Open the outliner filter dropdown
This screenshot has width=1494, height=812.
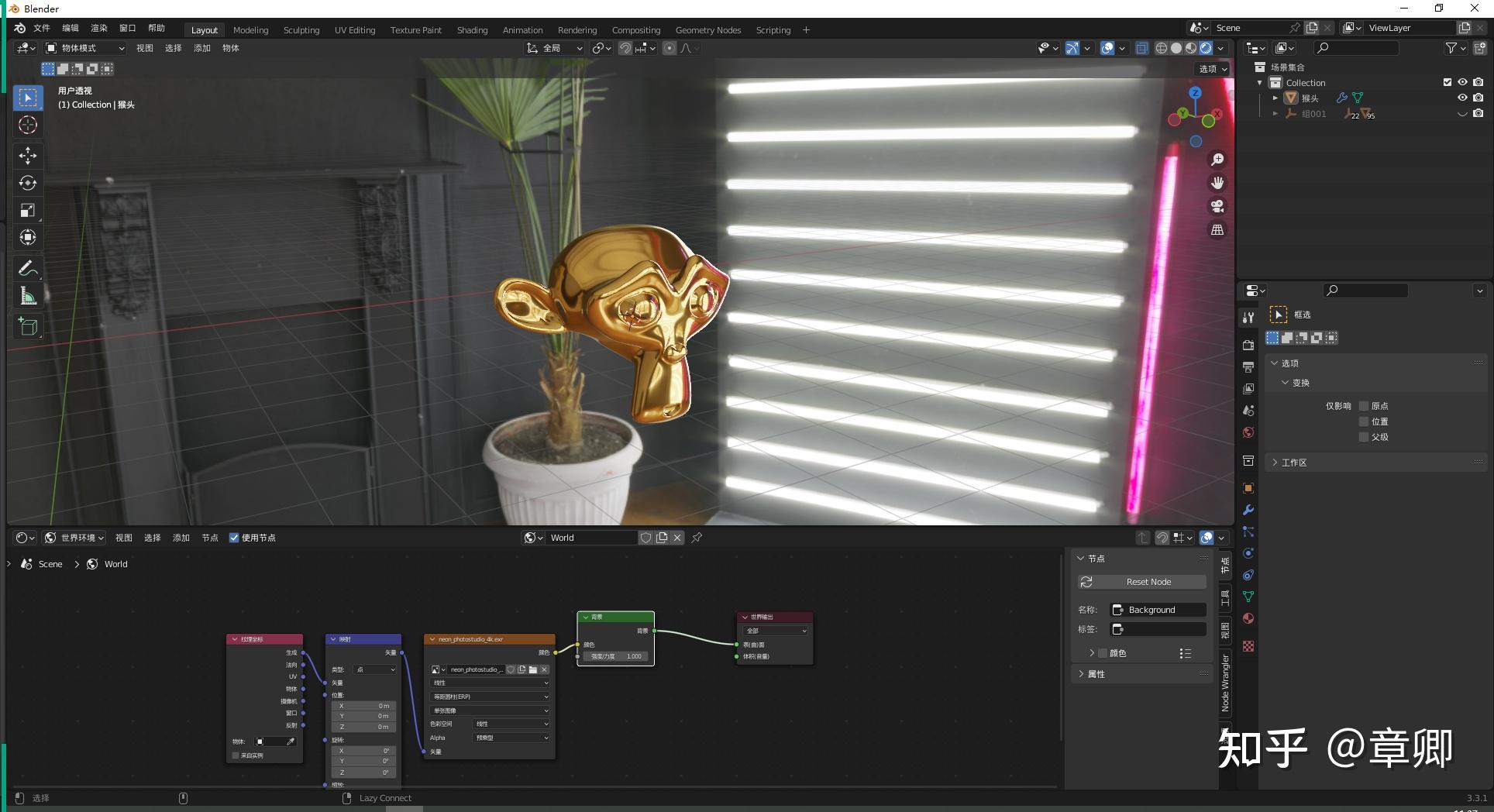click(x=1456, y=48)
